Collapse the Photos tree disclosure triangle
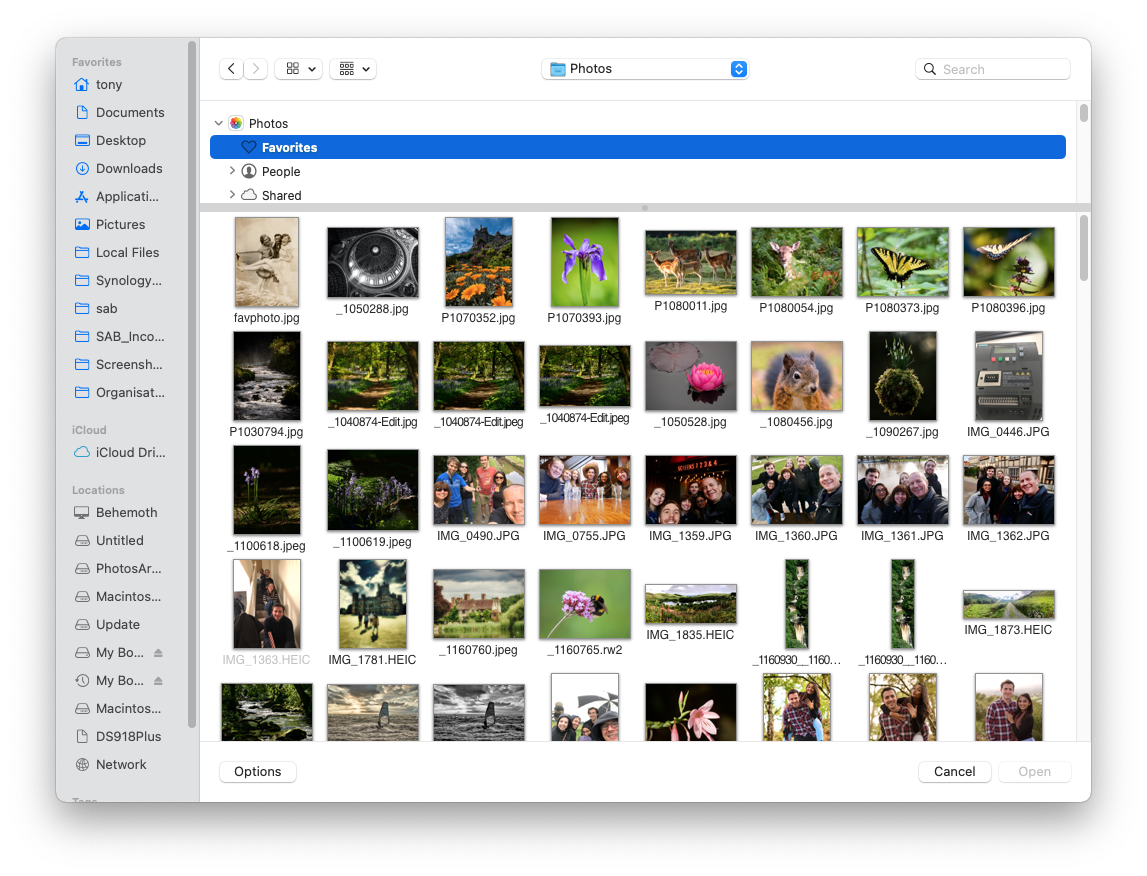 tap(219, 124)
